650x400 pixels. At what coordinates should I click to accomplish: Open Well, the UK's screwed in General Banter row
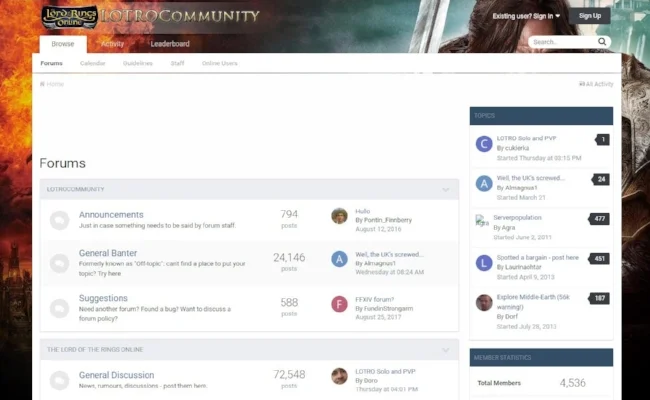click(x=389, y=255)
